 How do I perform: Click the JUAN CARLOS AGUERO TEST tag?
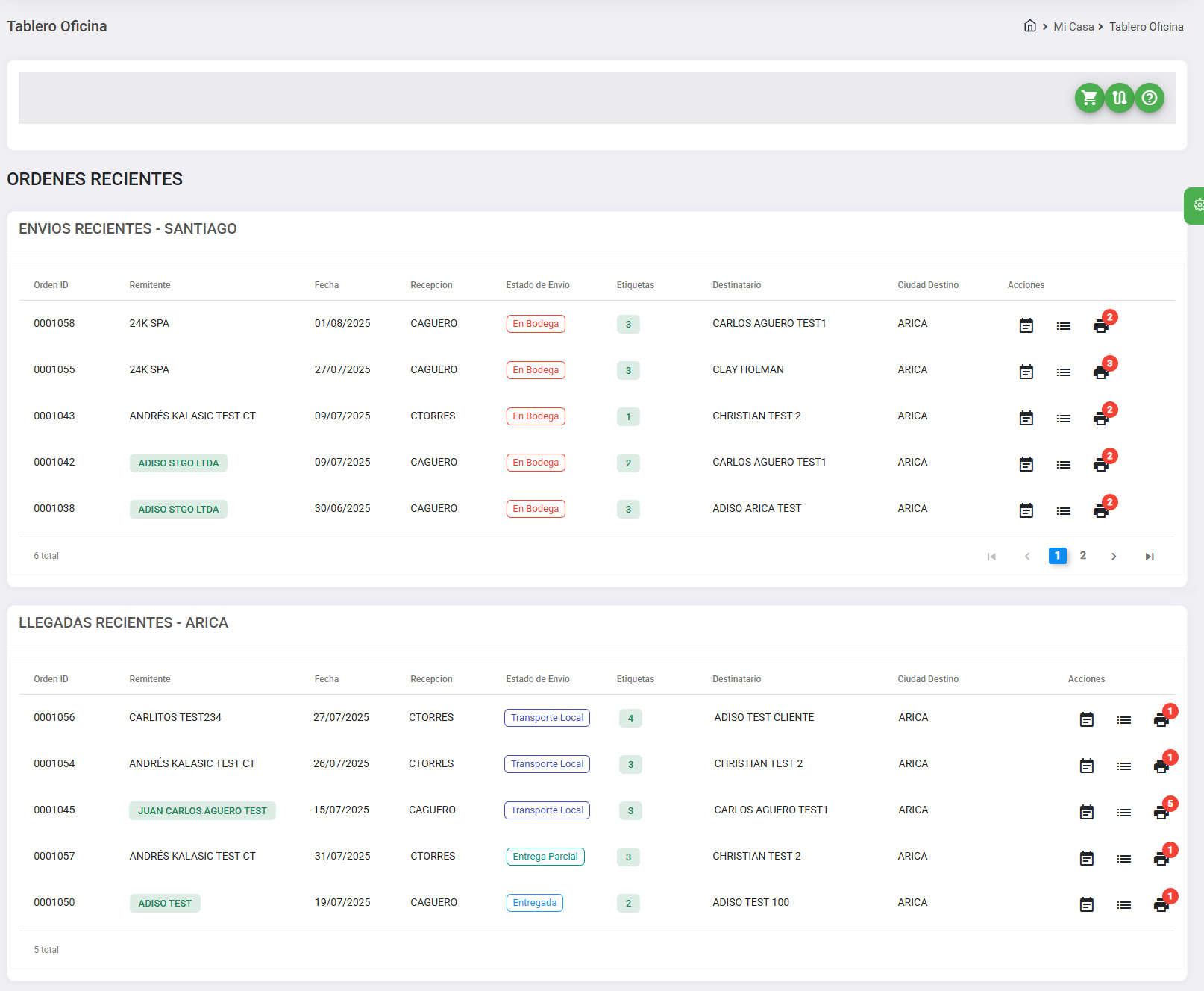(x=202, y=811)
